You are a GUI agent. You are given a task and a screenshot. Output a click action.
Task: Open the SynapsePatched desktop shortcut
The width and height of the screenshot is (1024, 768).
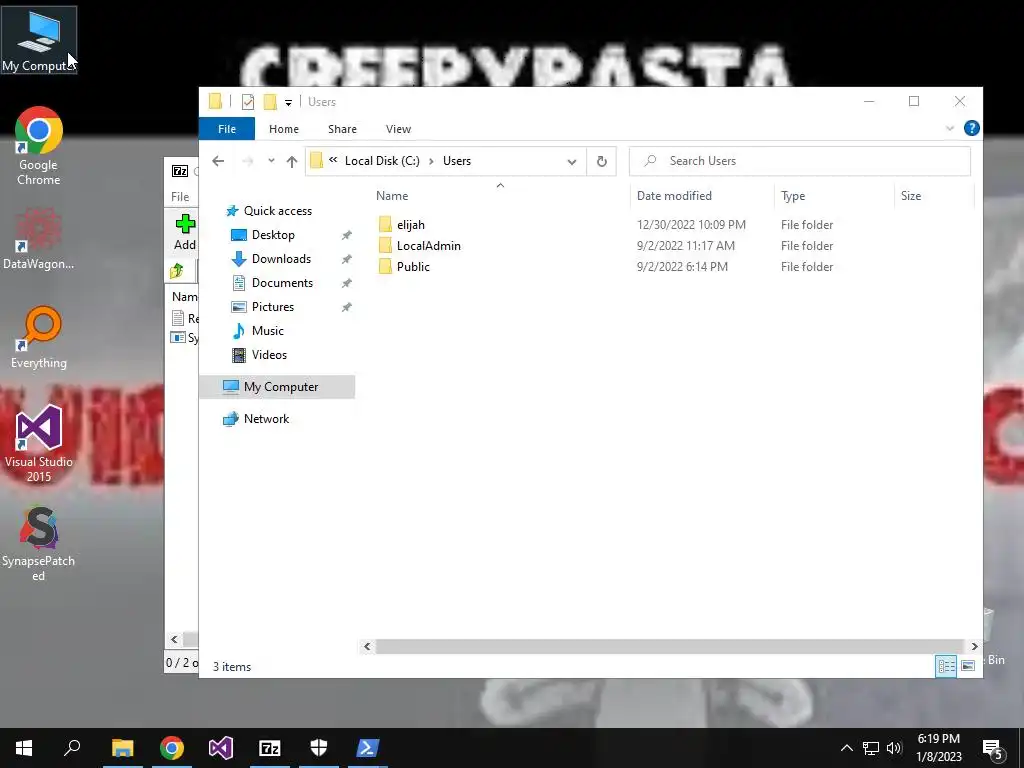pos(39,543)
